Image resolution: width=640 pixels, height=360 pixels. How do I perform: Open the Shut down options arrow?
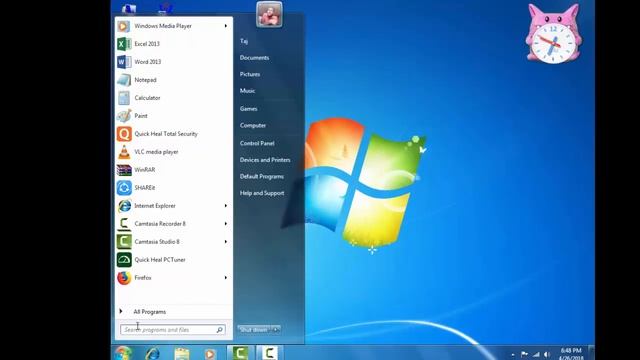pos(276,329)
